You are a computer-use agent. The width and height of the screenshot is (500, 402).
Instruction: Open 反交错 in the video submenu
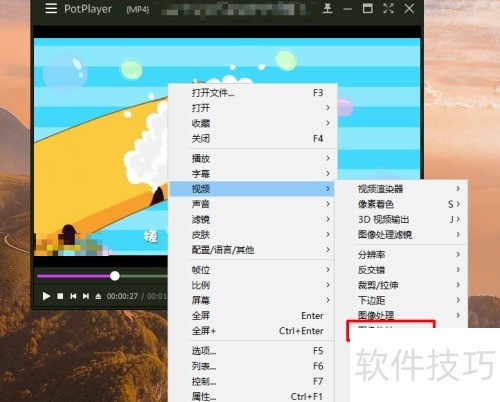(x=401, y=270)
